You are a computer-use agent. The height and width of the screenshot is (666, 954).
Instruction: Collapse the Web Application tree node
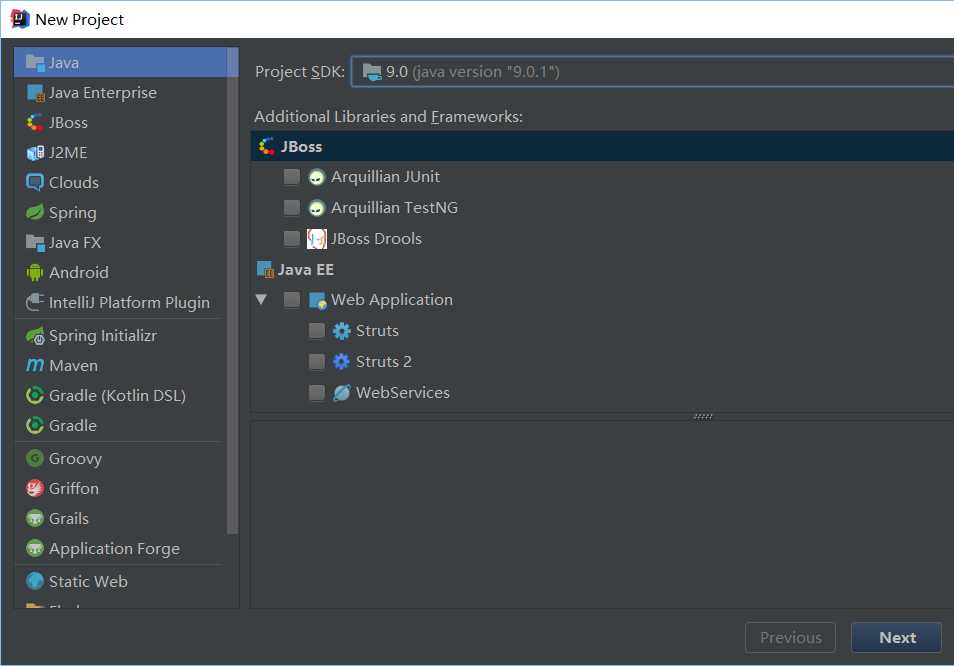tap(262, 299)
